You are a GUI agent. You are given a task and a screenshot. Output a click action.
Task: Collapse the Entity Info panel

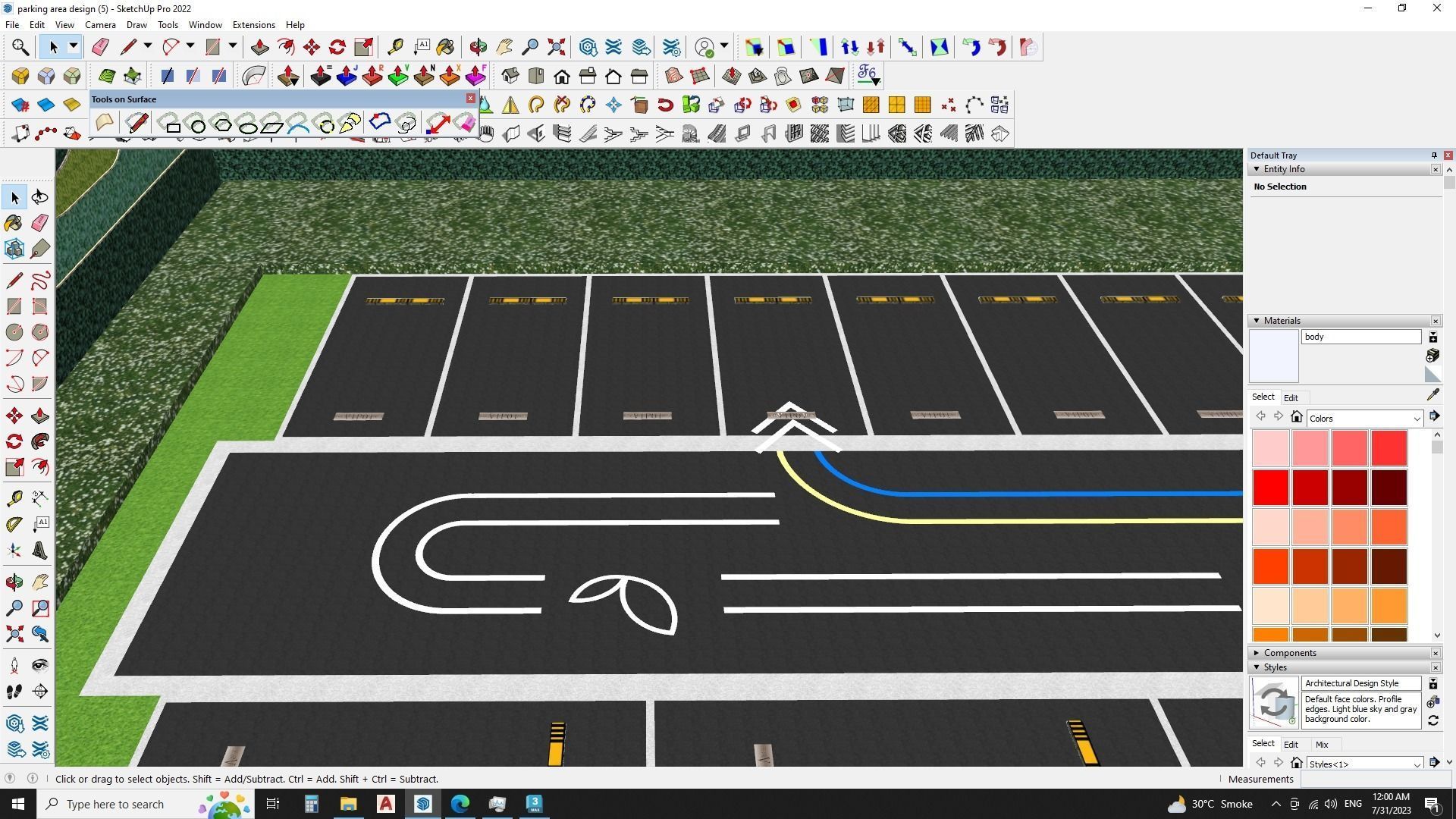click(x=1257, y=169)
